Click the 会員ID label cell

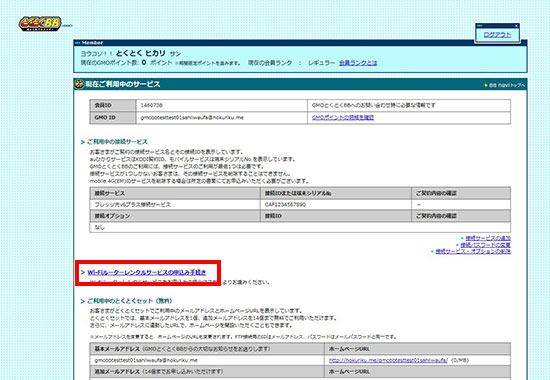(113, 105)
